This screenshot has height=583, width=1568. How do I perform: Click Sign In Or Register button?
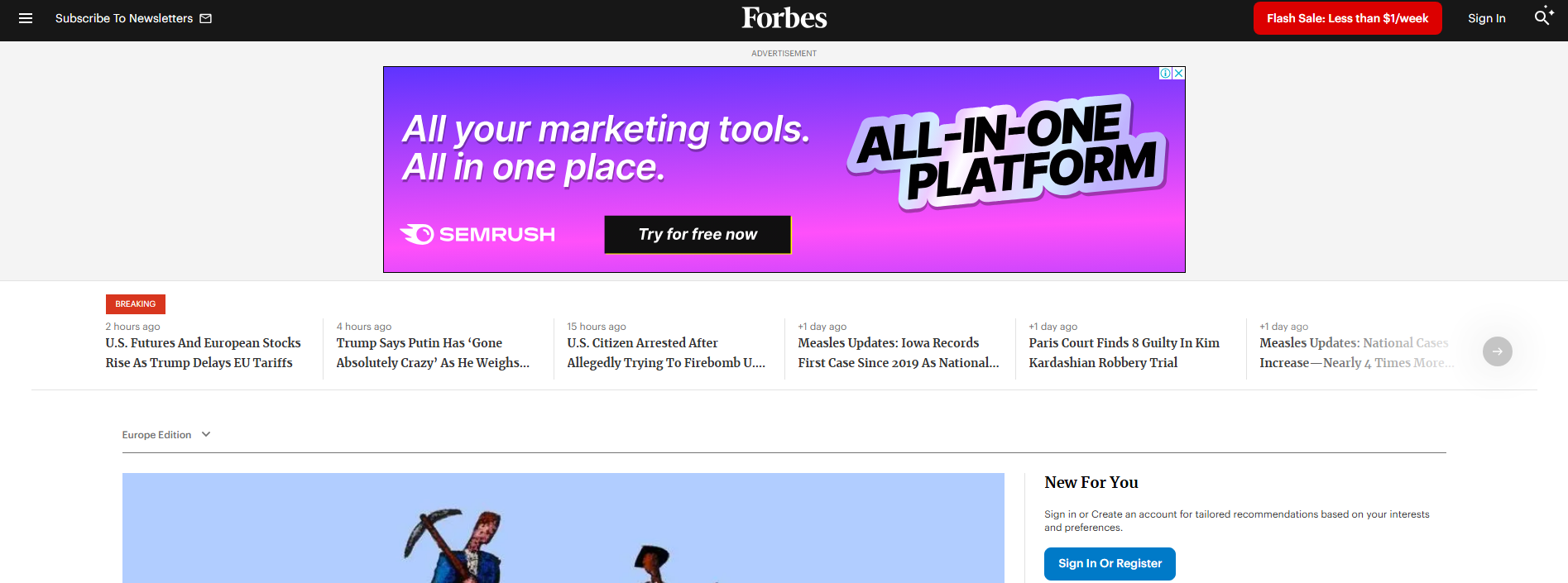click(1110, 564)
